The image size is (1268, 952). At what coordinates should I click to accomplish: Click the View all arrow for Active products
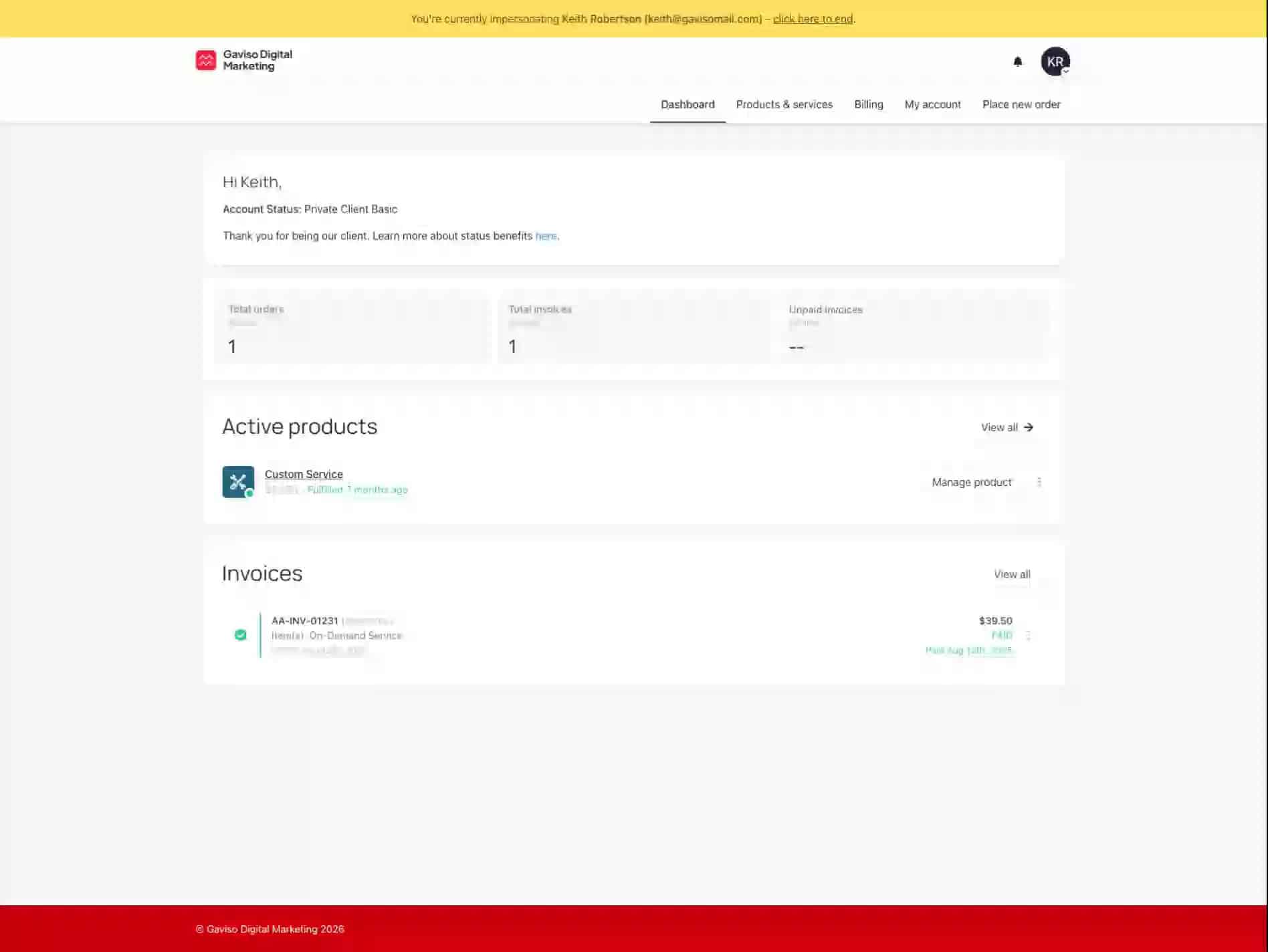pos(1029,427)
